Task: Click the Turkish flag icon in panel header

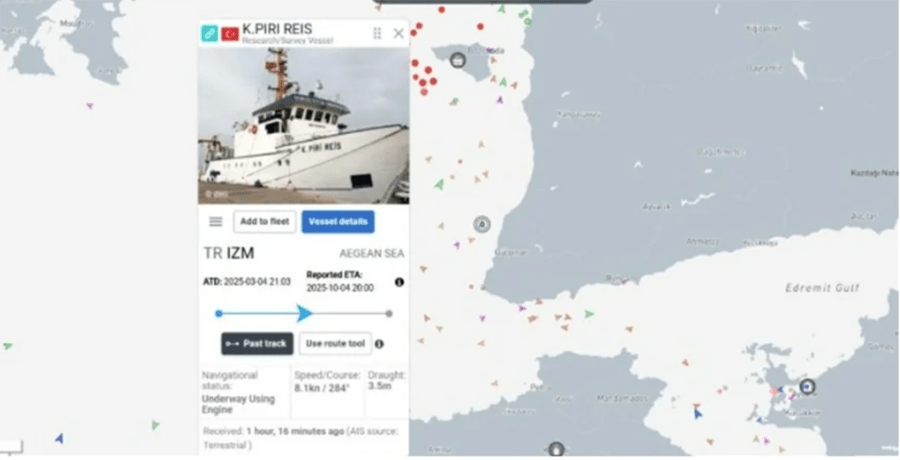Action: (230, 34)
